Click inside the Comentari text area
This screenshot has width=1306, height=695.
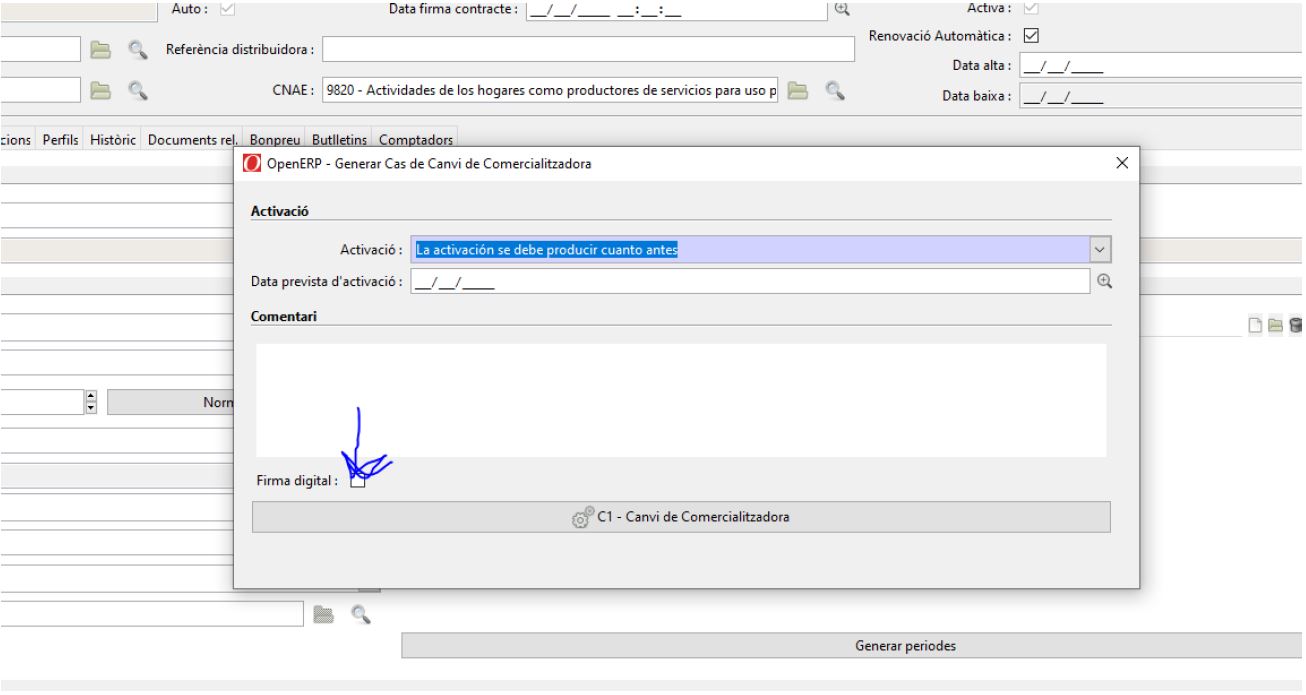coord(680,400)
